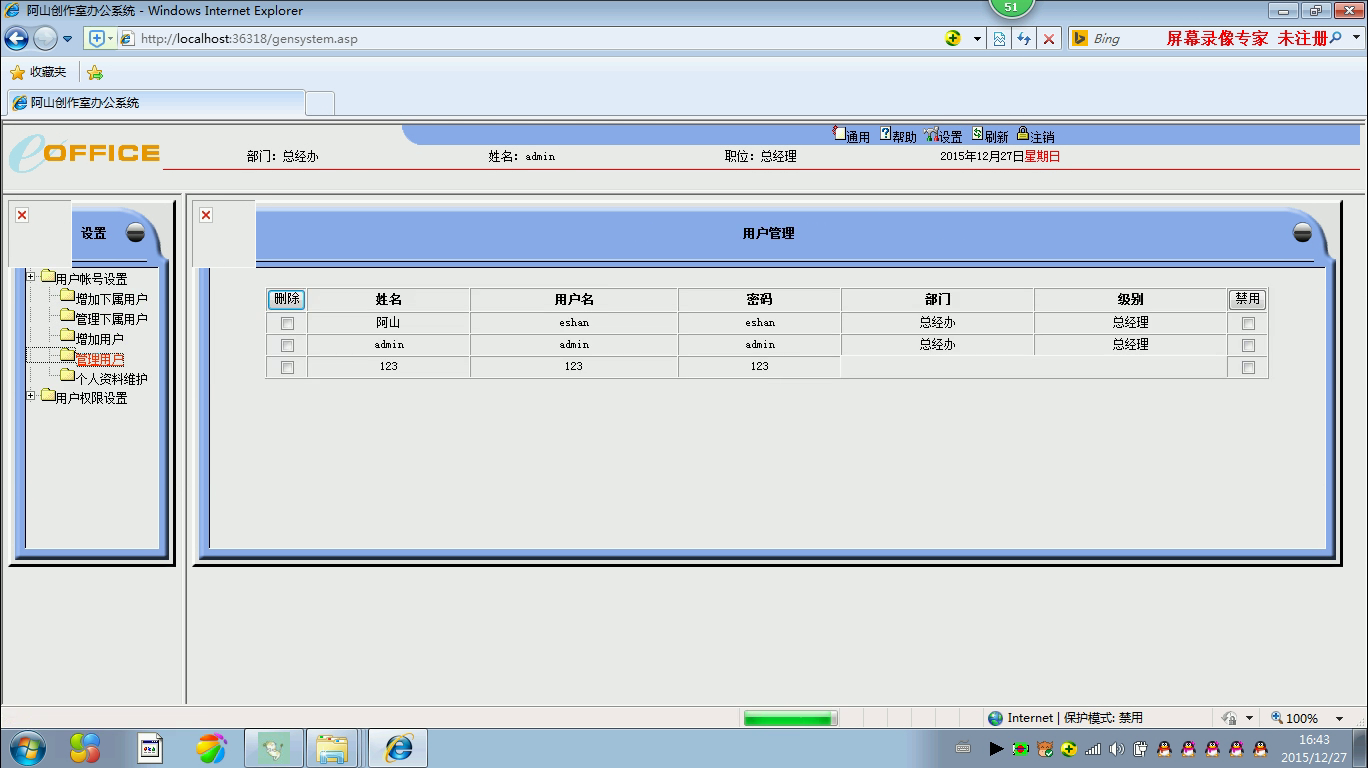
Task: Select 用户权限设置 folder in tree
Action: point(84,397)
